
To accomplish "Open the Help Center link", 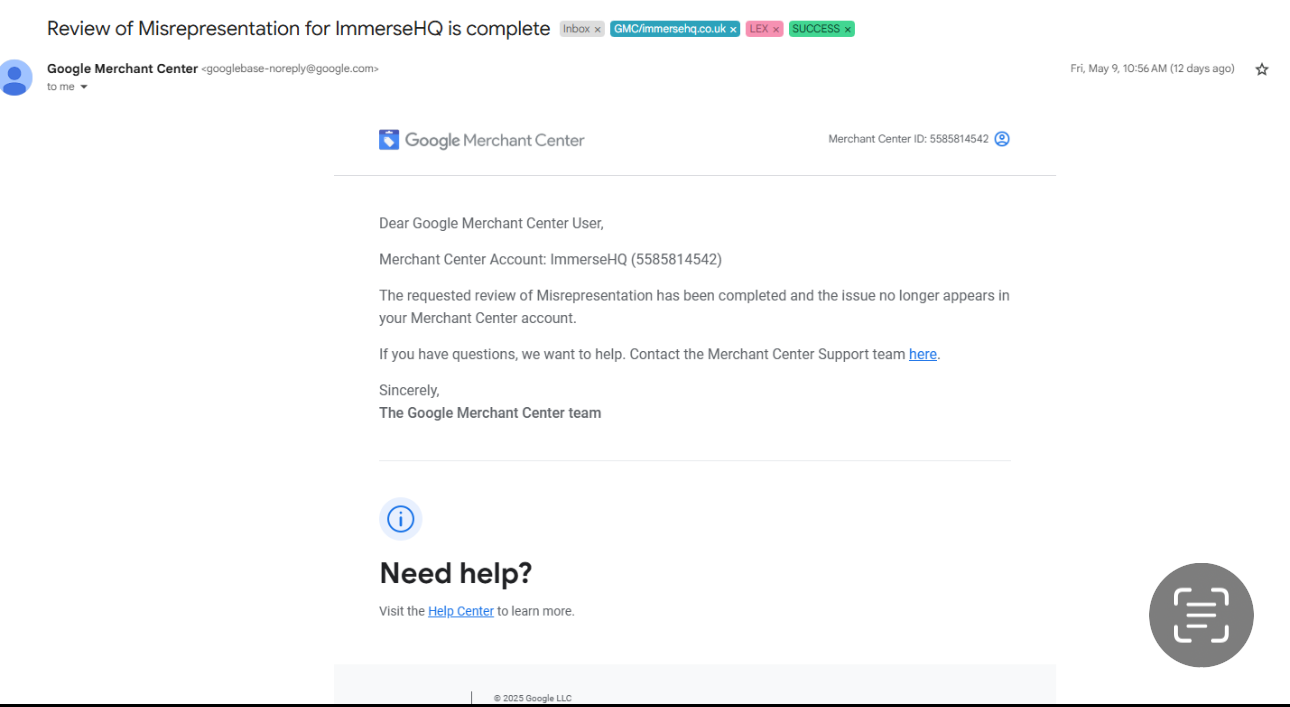I will tap(461, 611).
